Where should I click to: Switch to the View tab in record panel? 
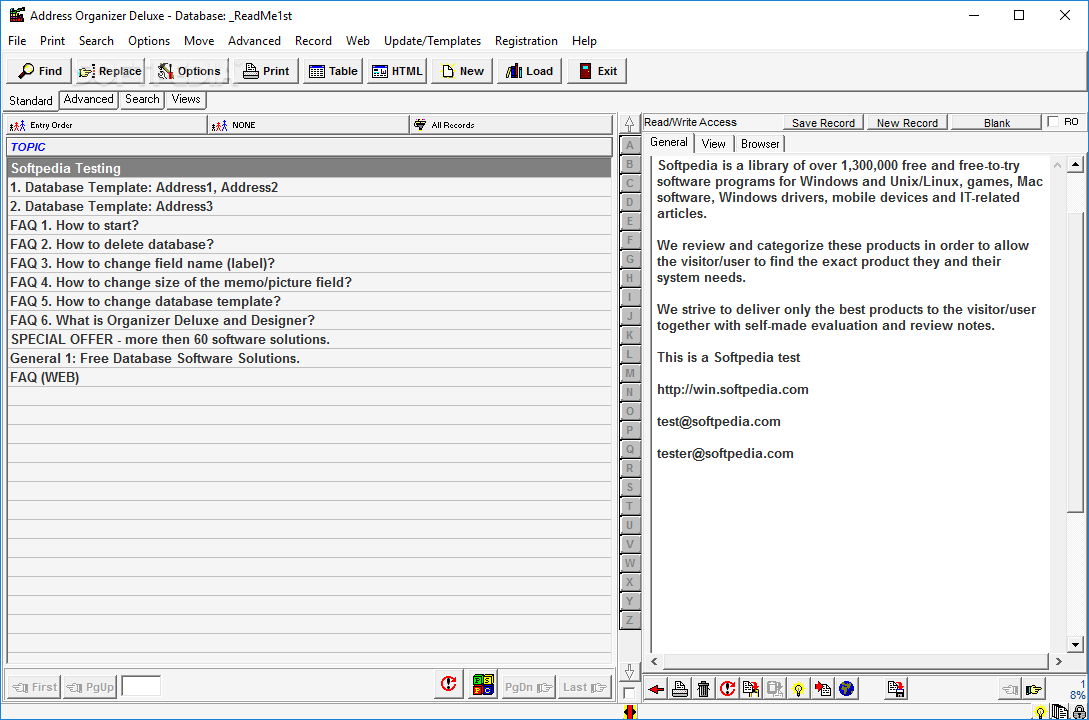click(x=713, y=144)
